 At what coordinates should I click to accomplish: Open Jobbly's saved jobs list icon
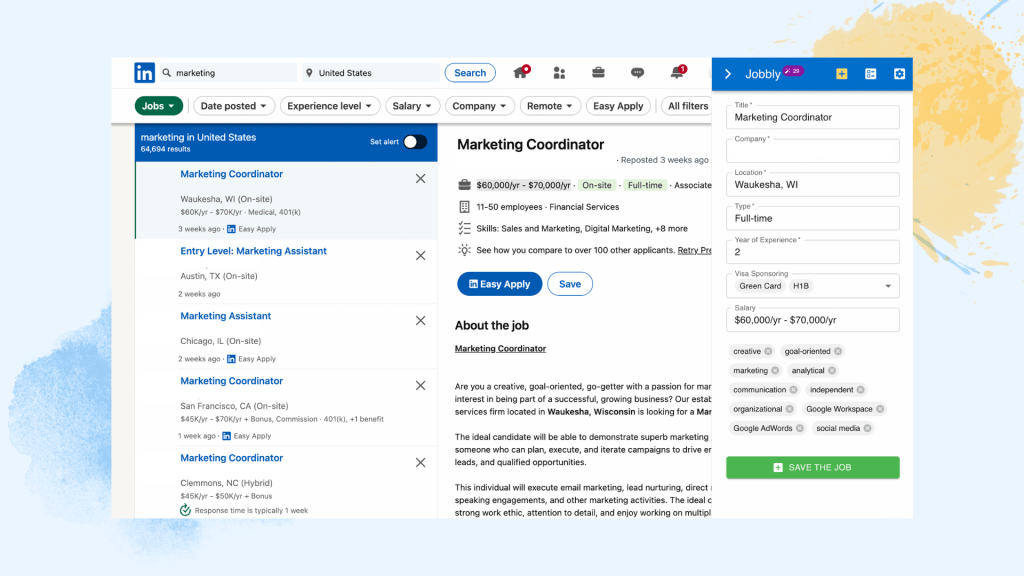coord(870,74)
